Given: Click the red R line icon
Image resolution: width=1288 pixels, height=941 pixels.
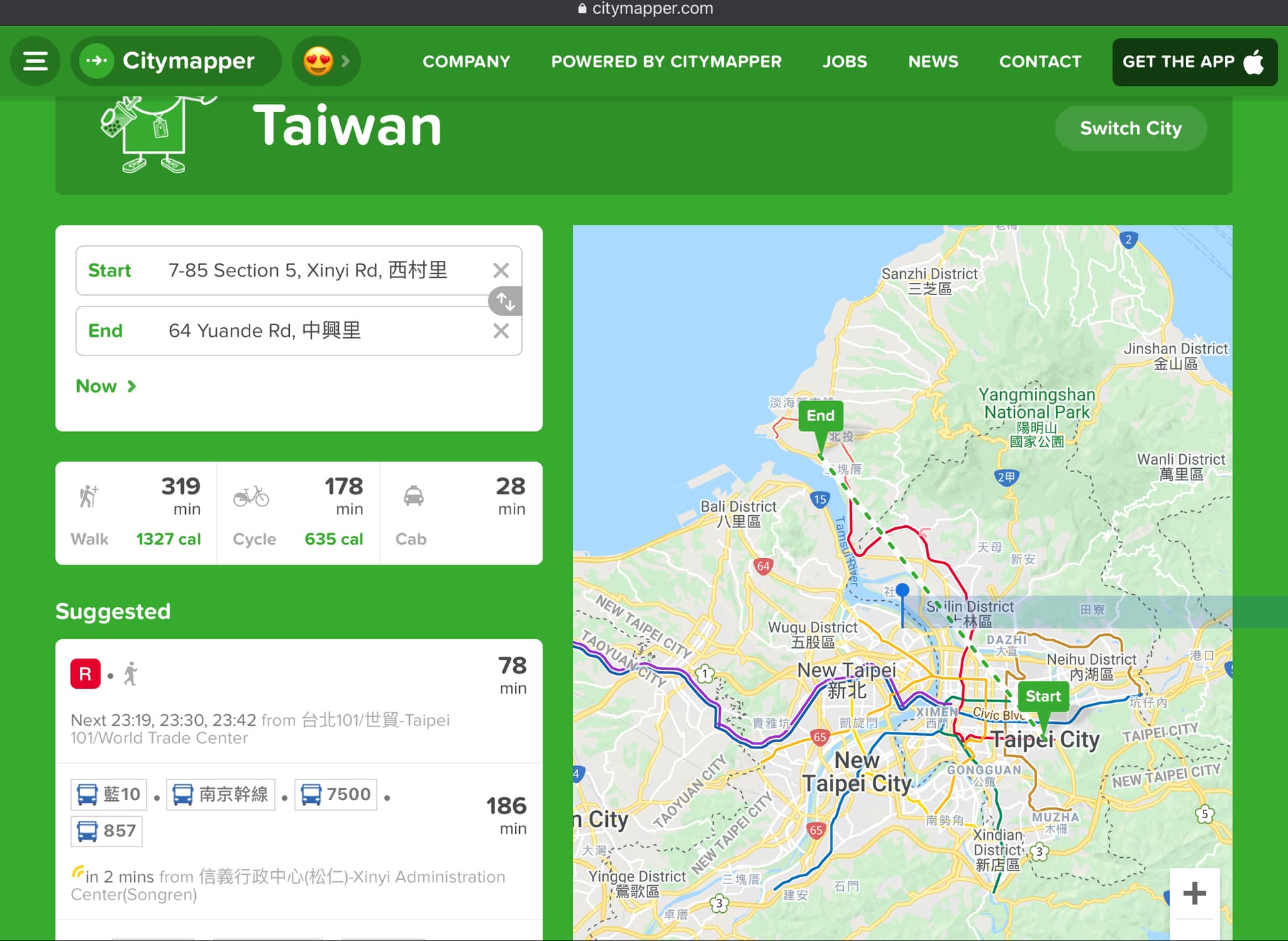Looking at the screenshot, I should pos(85,673).
